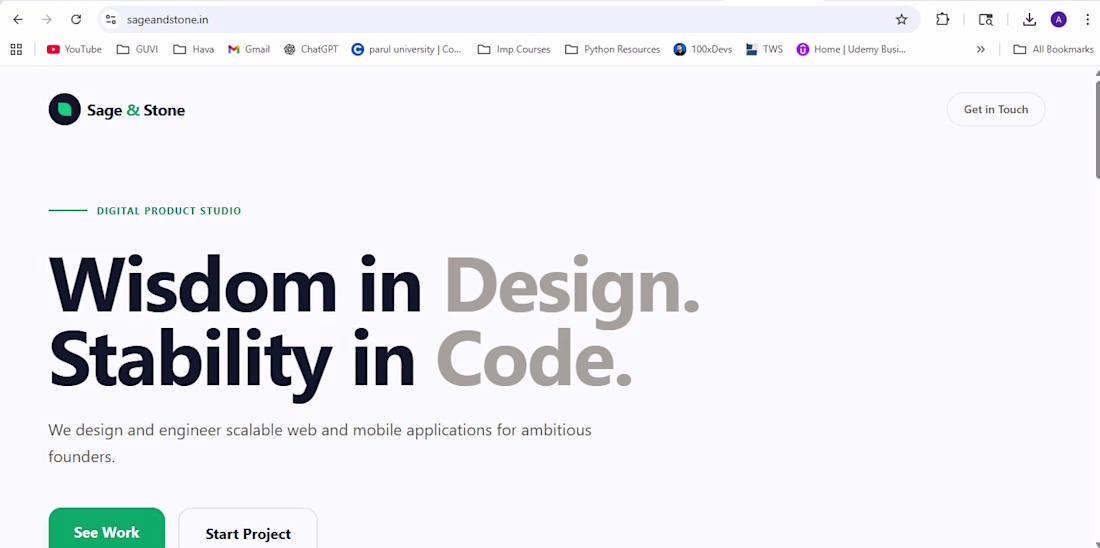This screenshot has height=548, width=1100.
Task: Open the 100xDevs bookmark
Action: [702, 49]
